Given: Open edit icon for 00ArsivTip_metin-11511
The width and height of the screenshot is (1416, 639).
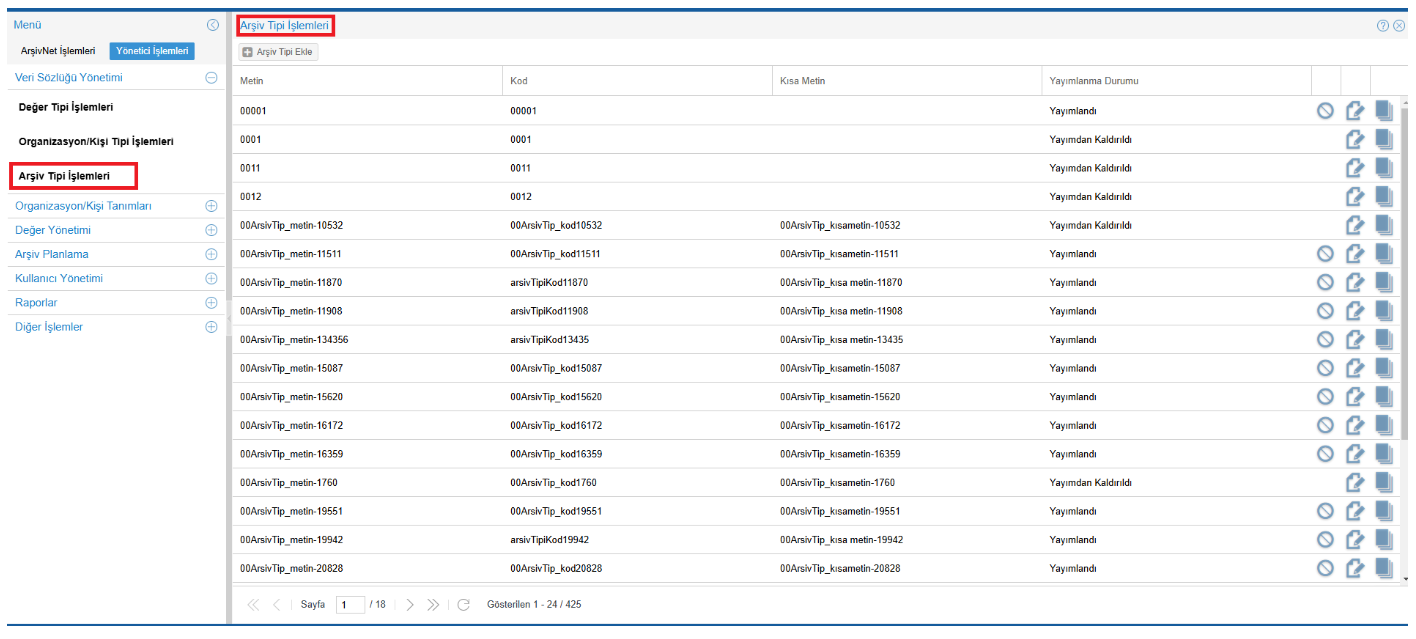Looking at the screenshot, I should click(x=1355, y=254).
